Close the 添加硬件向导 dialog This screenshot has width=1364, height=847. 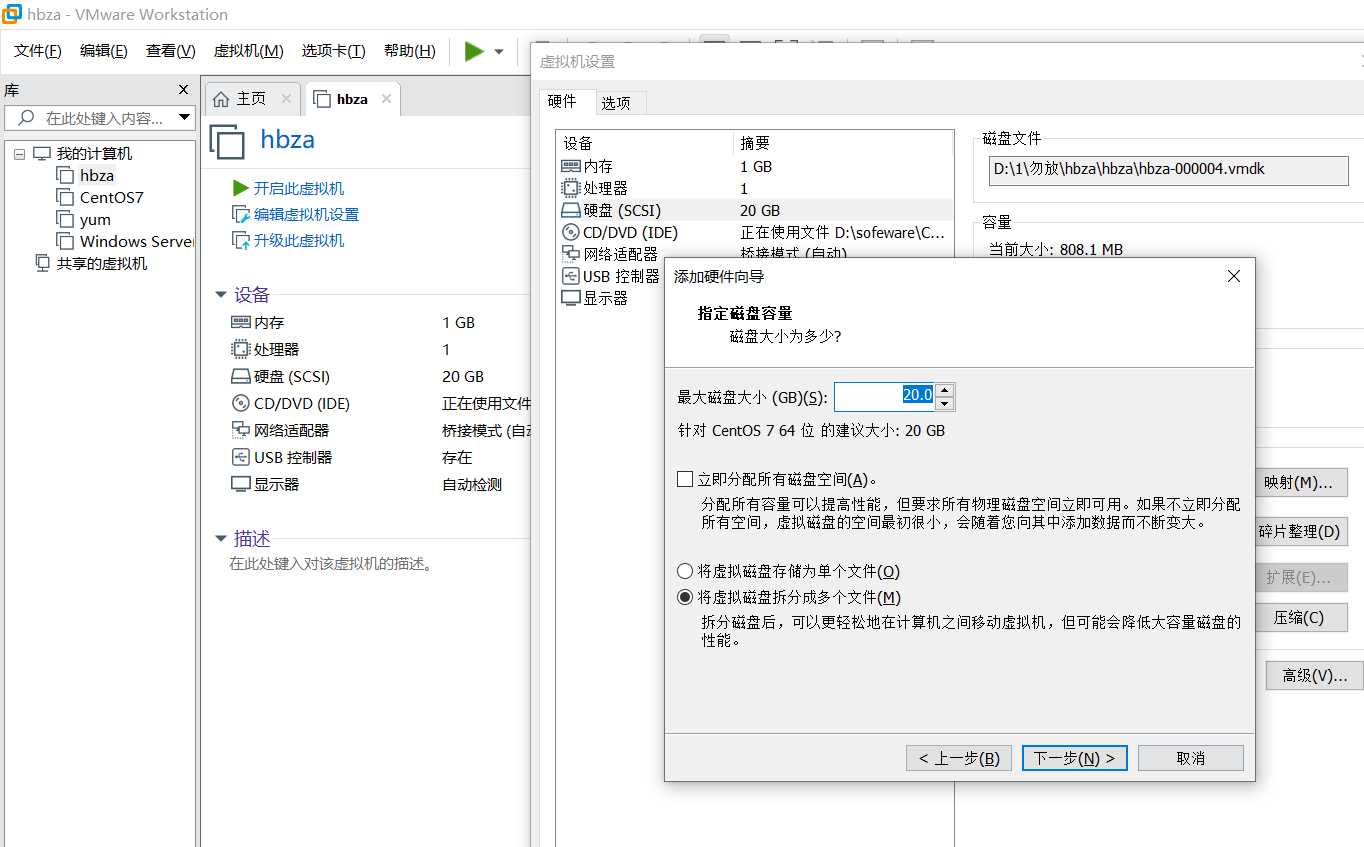[1234, 276]
